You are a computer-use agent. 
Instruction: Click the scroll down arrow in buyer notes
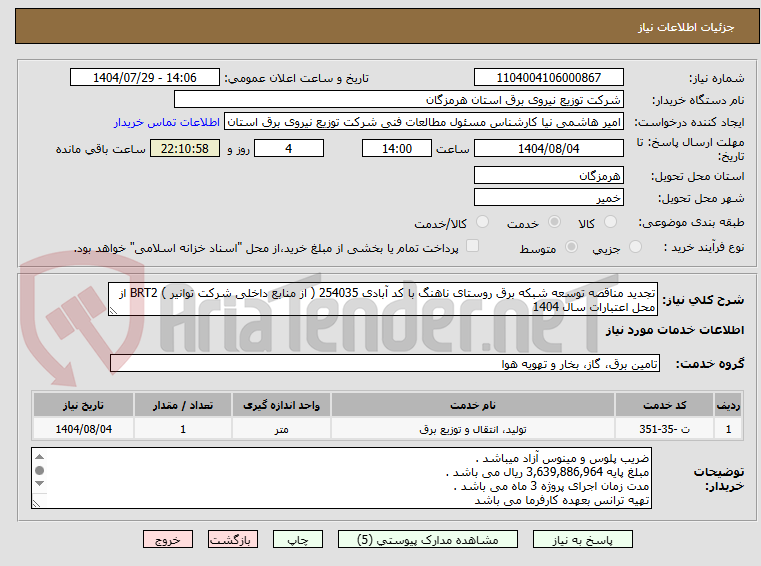pyautogui.click(x=40, y=483)
